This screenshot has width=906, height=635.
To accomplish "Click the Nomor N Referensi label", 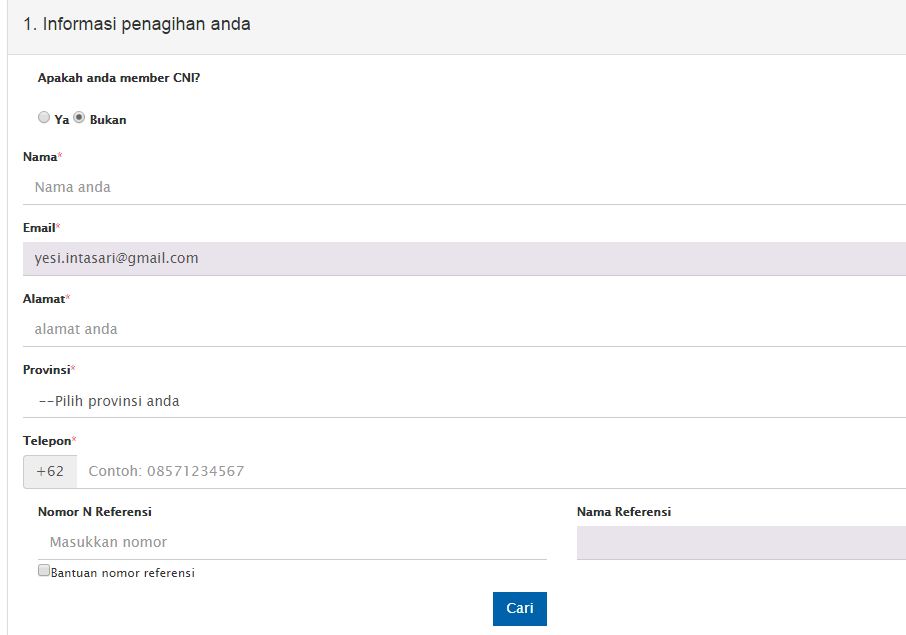I will [94, 512].
